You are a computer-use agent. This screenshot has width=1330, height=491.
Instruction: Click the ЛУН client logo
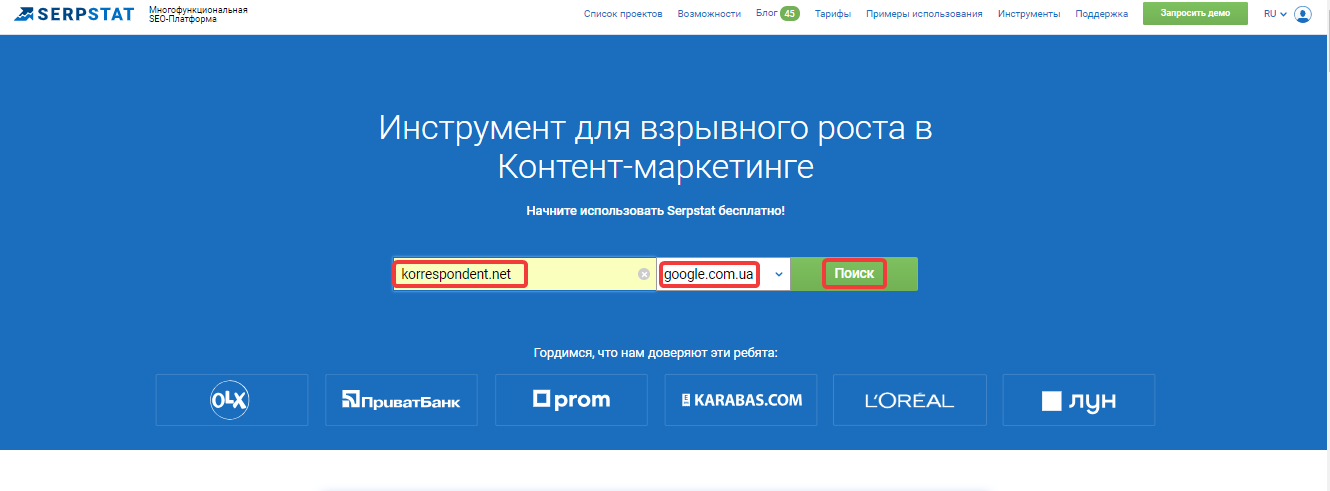[1079, 401]
